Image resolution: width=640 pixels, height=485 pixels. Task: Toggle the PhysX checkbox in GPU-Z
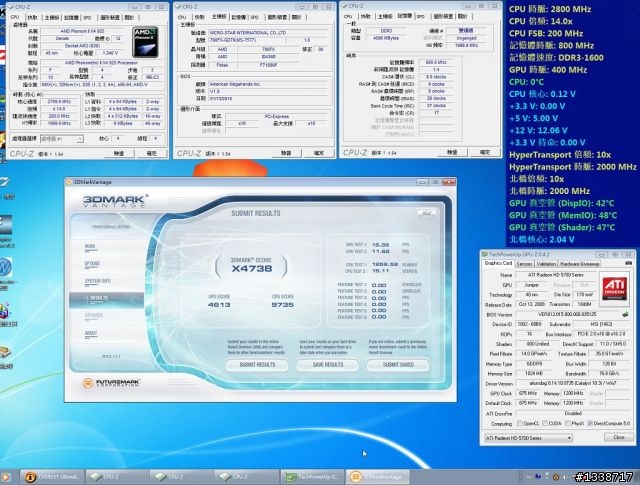click(x=568, y=424)
